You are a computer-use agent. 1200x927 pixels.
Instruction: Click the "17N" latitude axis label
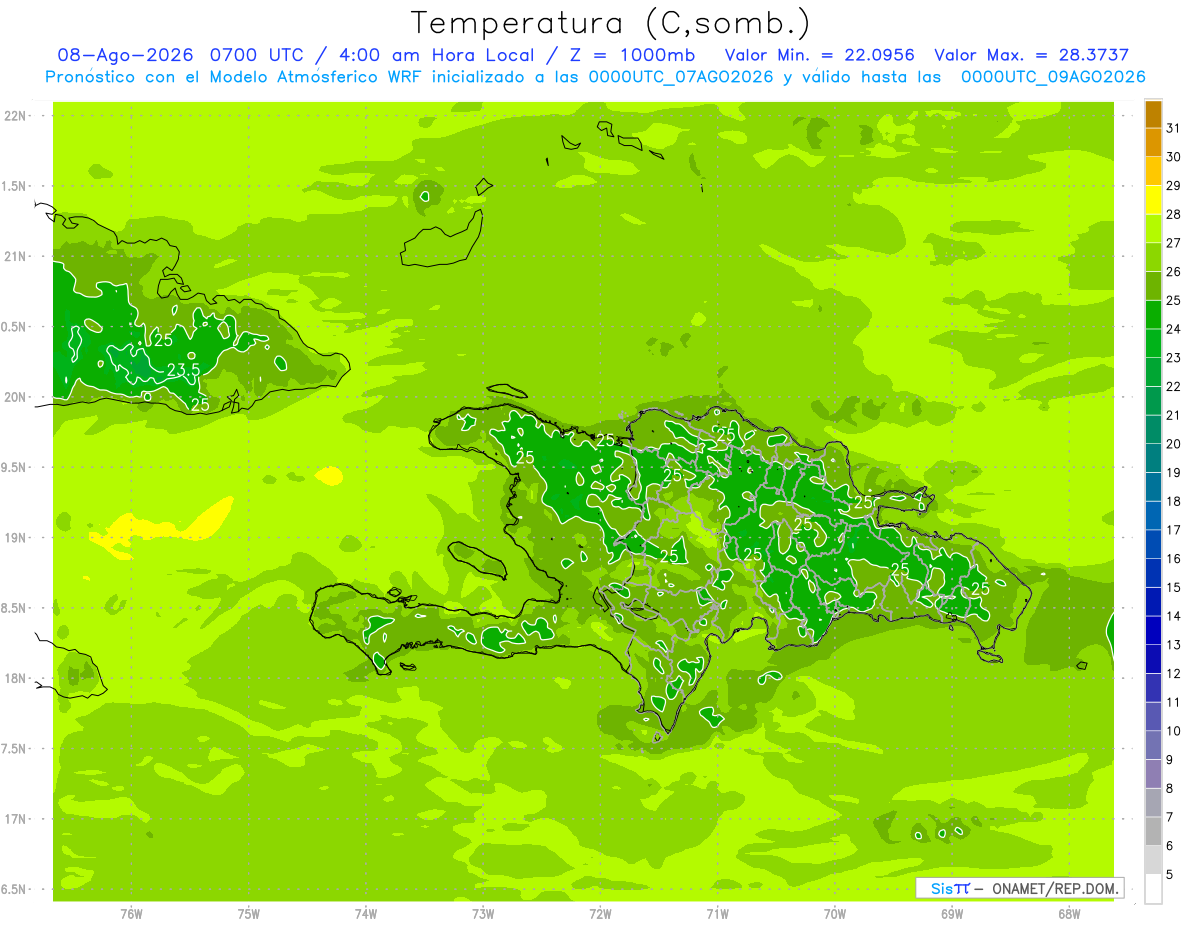pyautogui.click(x=15, y=819)
